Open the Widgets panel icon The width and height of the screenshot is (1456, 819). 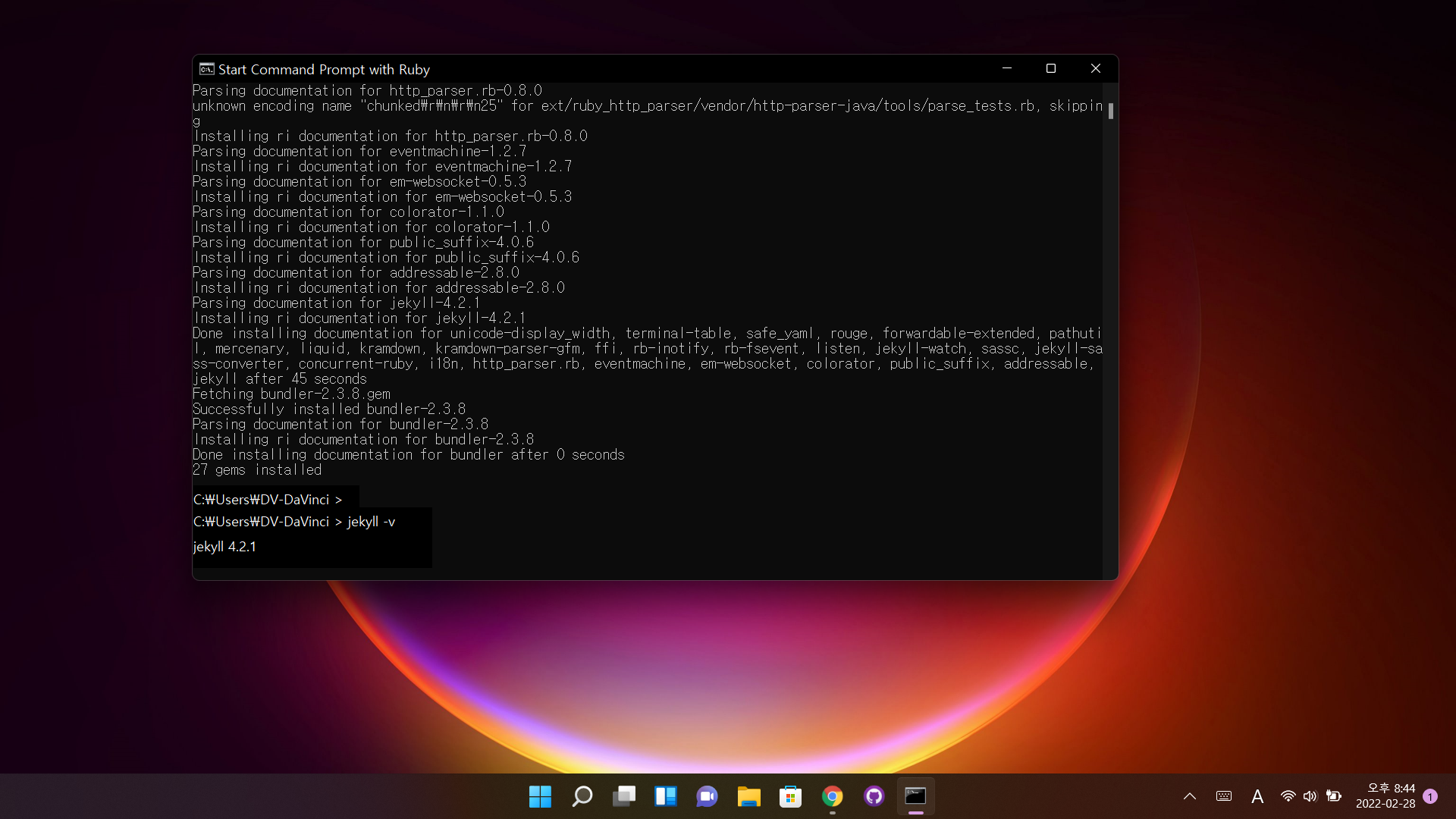pos(665,796)
